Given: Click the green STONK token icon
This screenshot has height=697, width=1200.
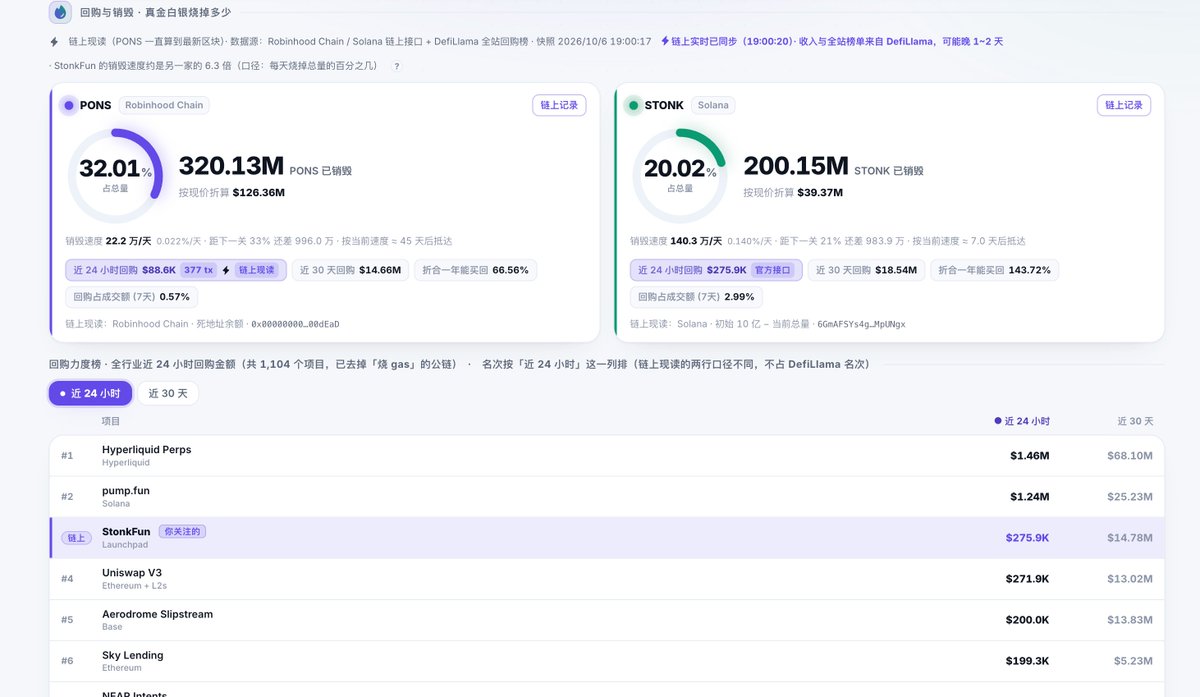Looking at the screenshot, I should pyautogui.click(x=634, y=105).
